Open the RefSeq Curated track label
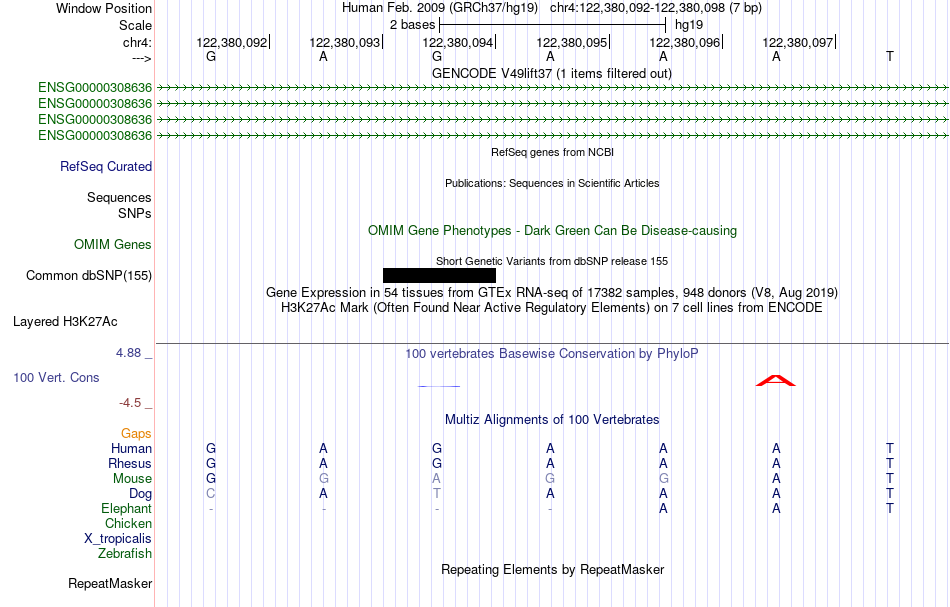 coord(105,167)
